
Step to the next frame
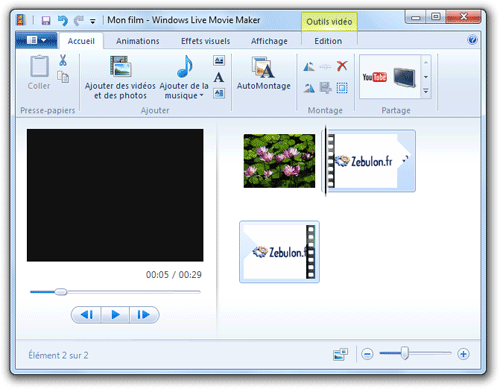click(144, 315)
